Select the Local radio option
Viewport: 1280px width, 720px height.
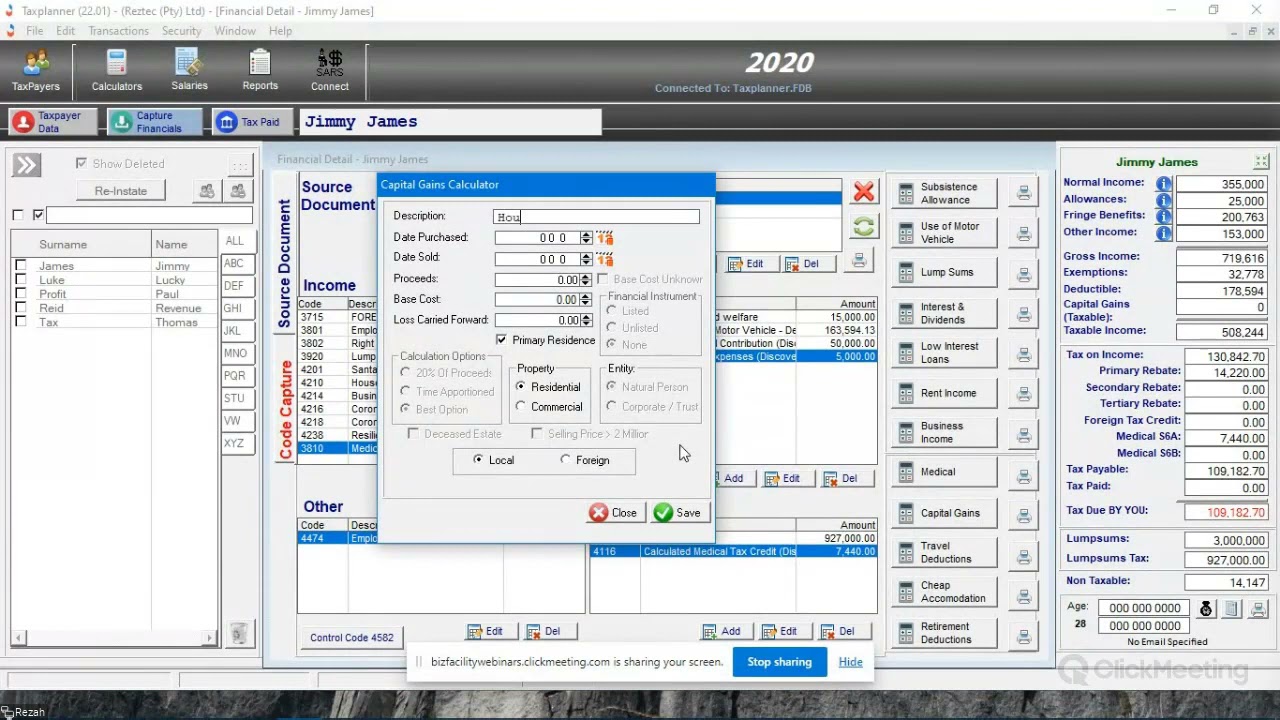pyautogui.click(x=478, y=460)
